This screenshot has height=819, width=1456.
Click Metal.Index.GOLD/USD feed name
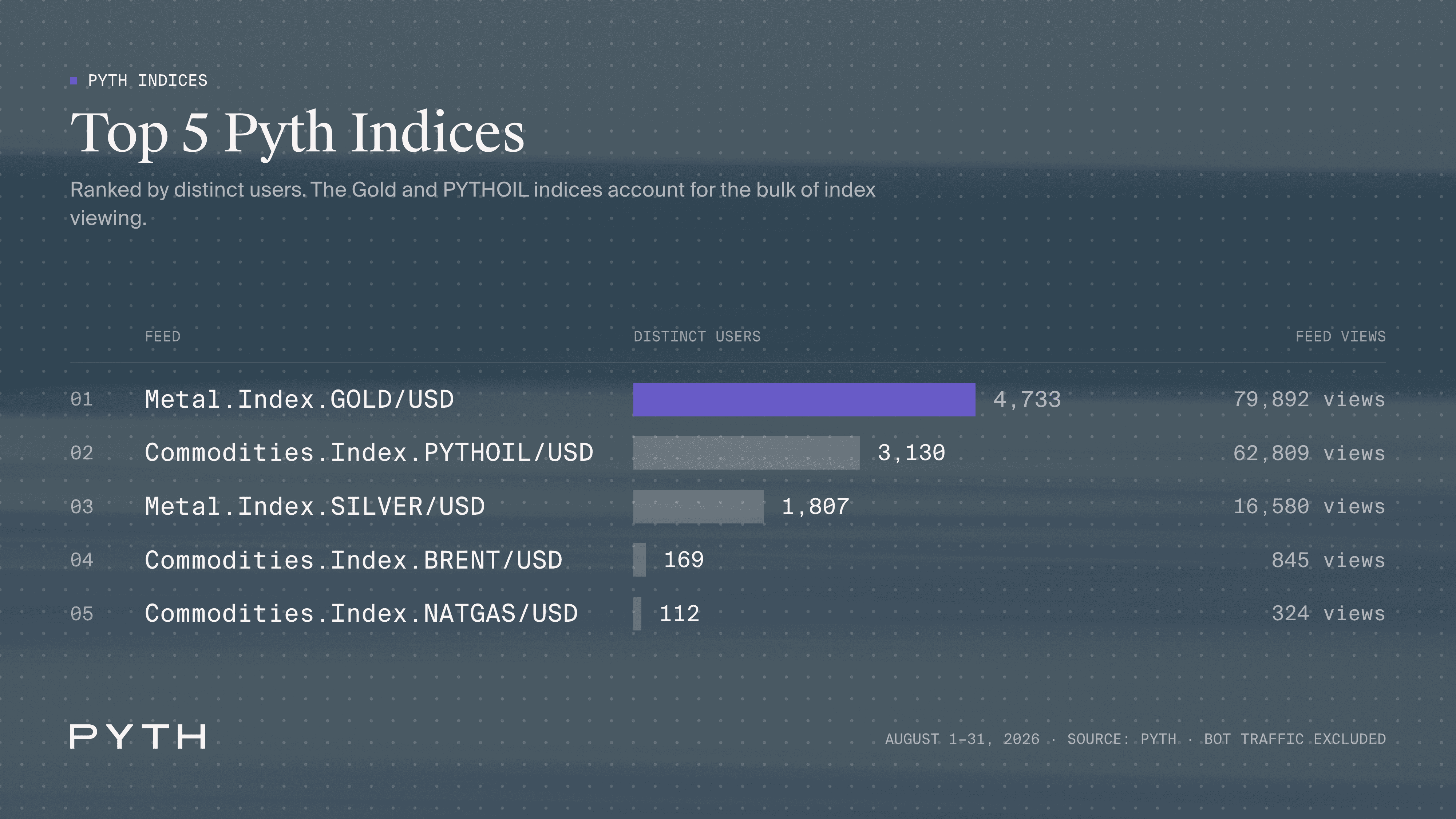coord(300,400)
